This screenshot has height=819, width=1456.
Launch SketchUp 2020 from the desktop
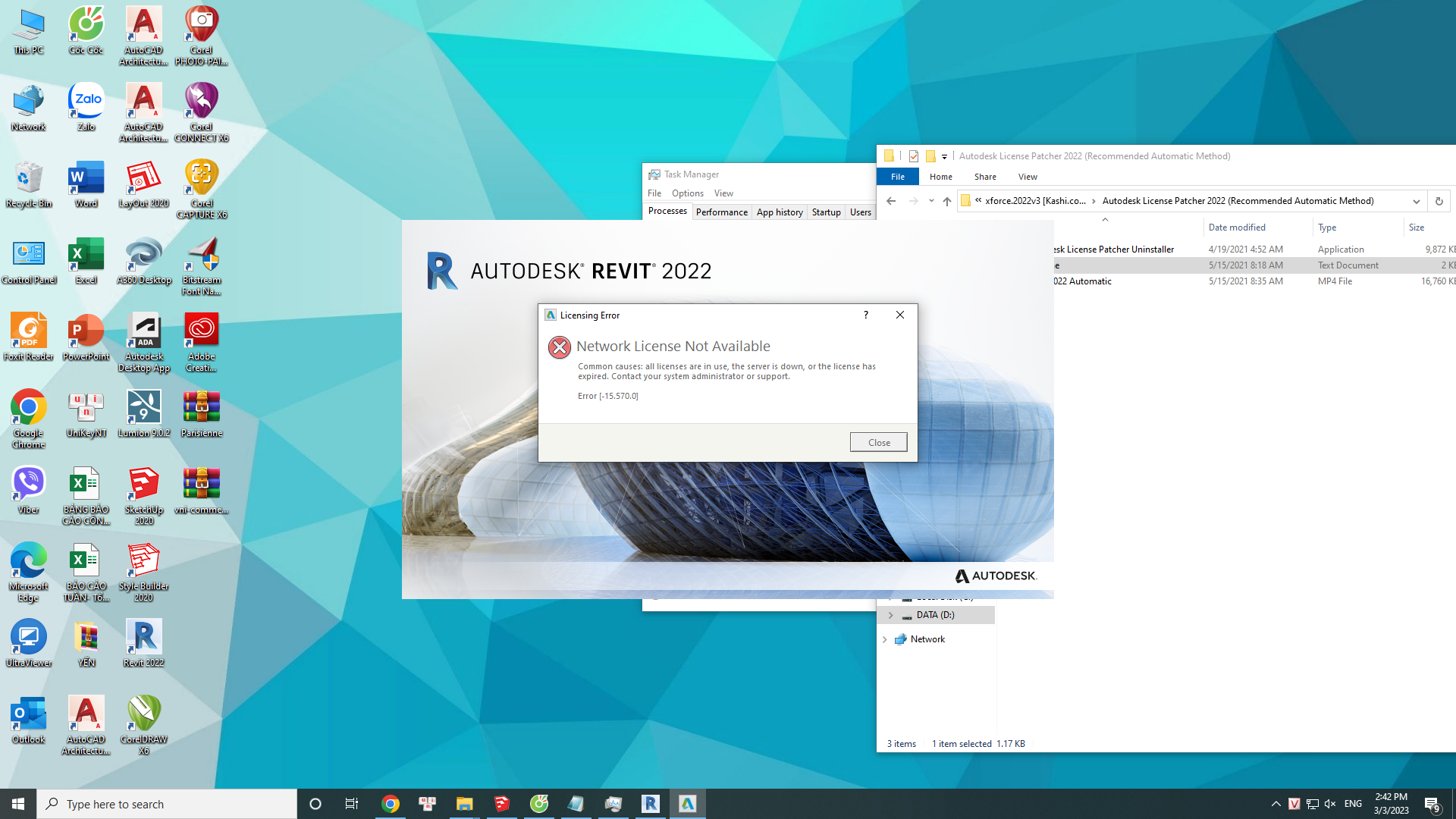pos(144,496)
